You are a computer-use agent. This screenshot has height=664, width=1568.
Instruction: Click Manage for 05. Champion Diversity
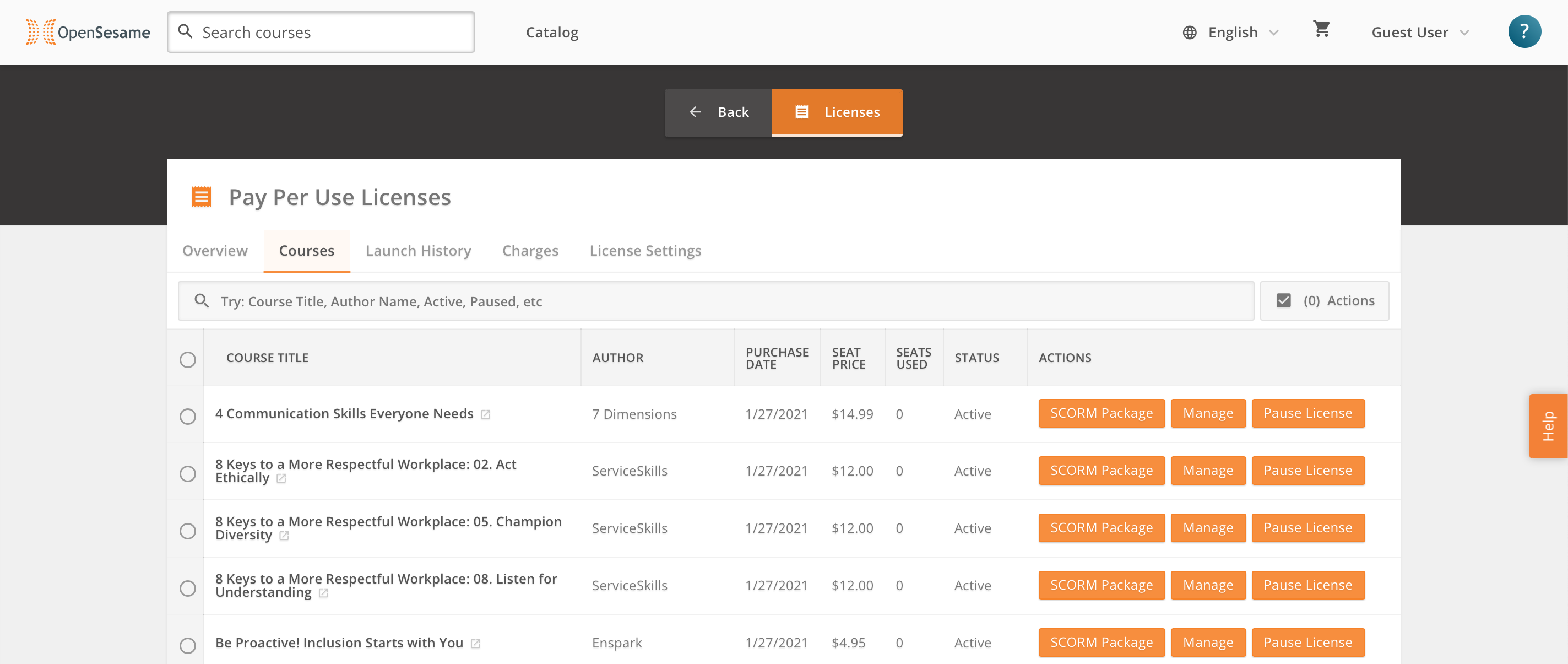pos(1208,528)
